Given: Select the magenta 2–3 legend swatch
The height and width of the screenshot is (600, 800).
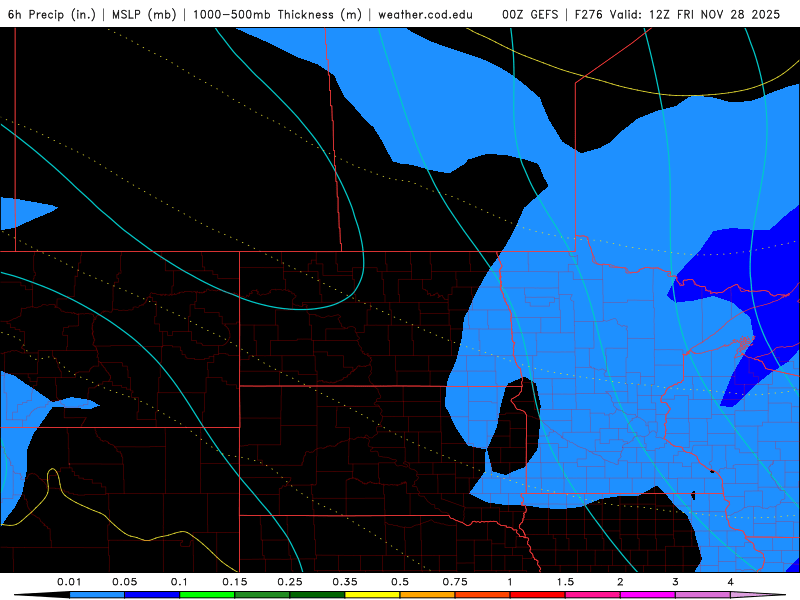Looking at the screenshot, I should (x=648, y=595).
